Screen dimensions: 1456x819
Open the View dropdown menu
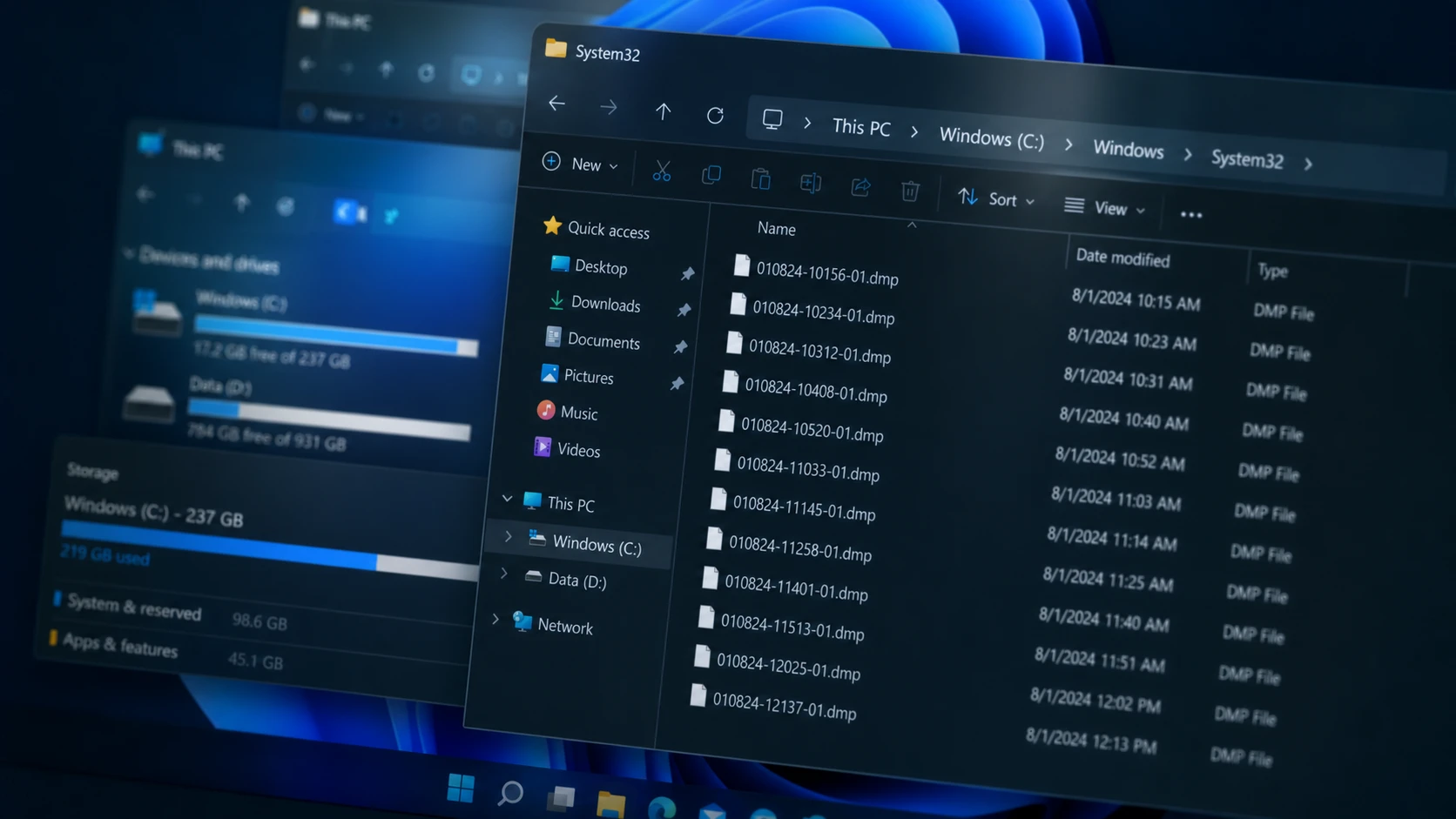1105,207
